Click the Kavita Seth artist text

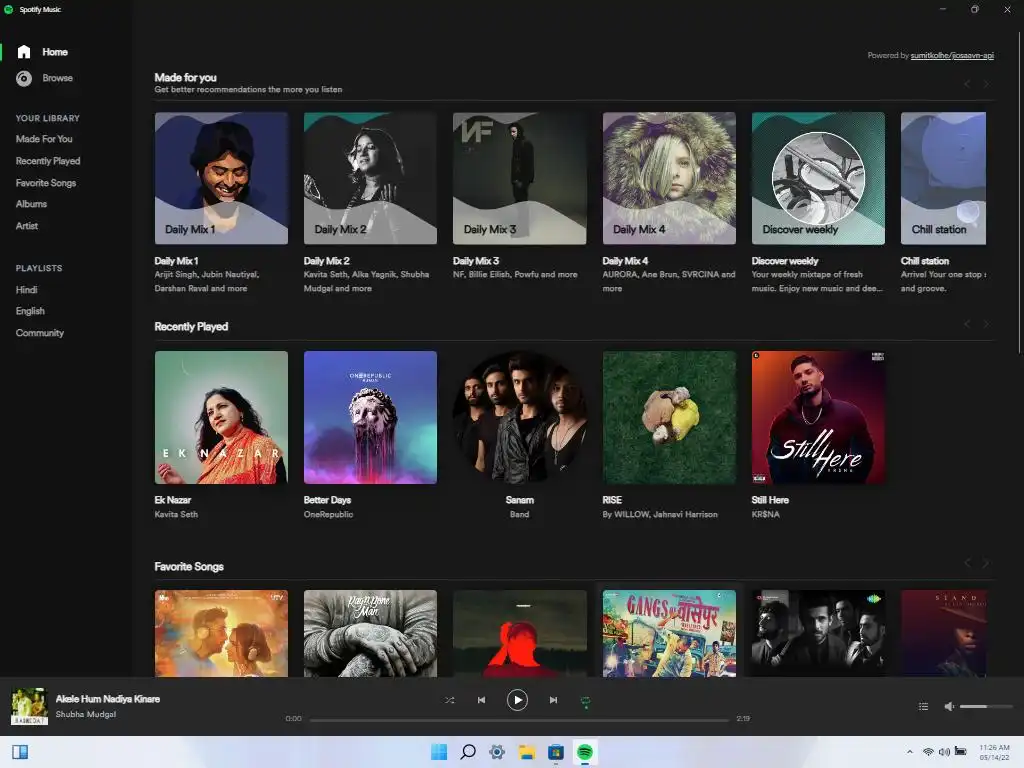pos(176,514)
